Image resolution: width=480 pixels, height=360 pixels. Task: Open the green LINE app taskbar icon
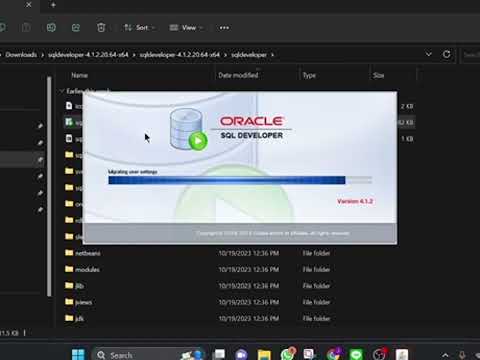(x=356, y=355)
